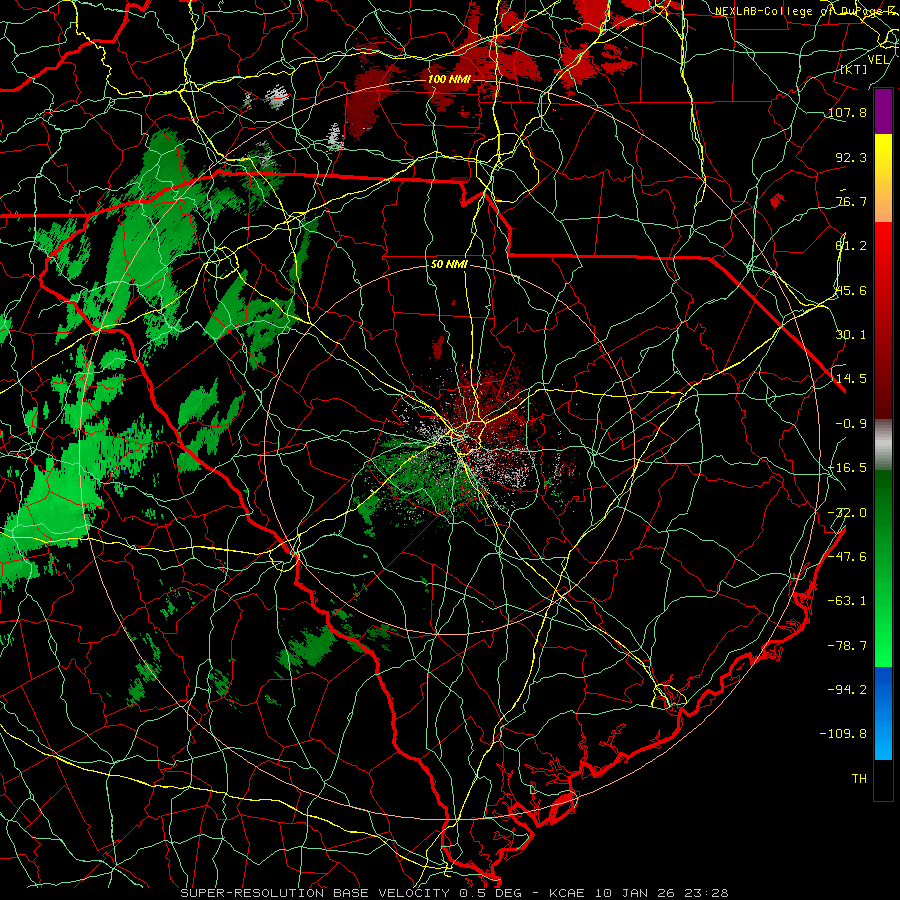The width and height of the screenshot is (900, 900).
Task: Click the -0.9 velocity scale value
Action: [x=851, y=424]
